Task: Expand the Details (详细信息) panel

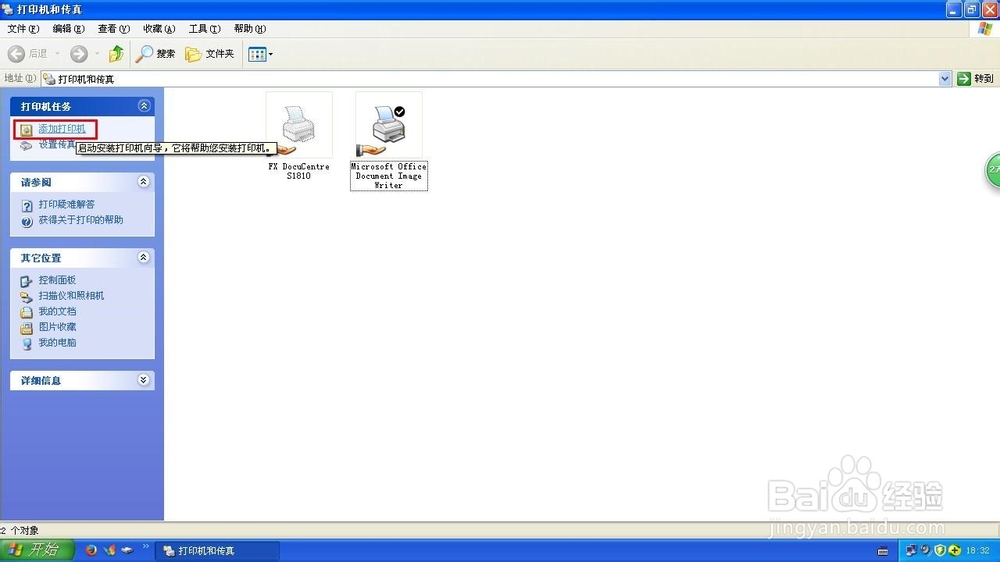Action: tap(143, 380)
